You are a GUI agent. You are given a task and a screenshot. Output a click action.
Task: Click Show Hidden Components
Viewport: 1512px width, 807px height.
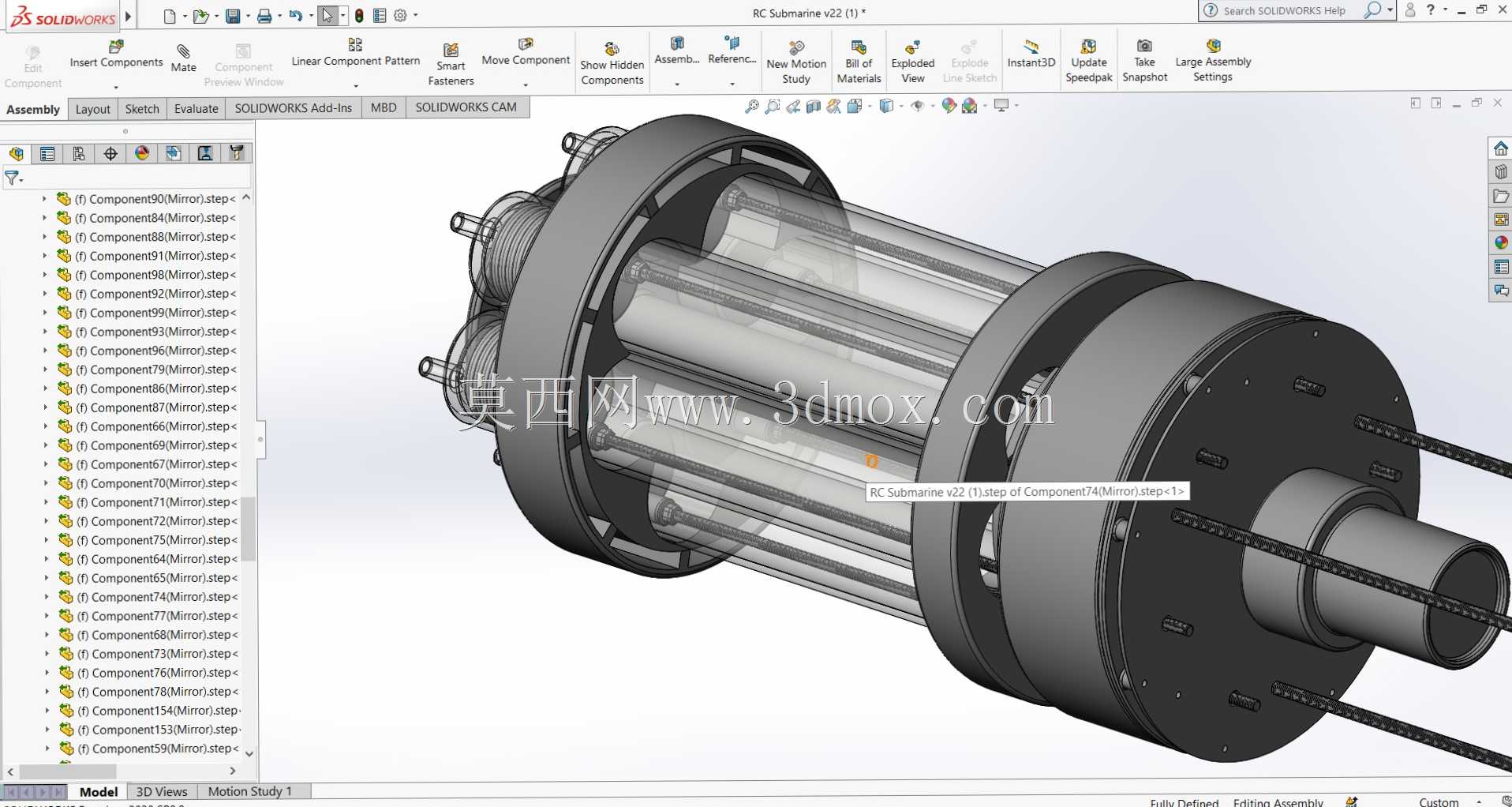click(612, 63)
